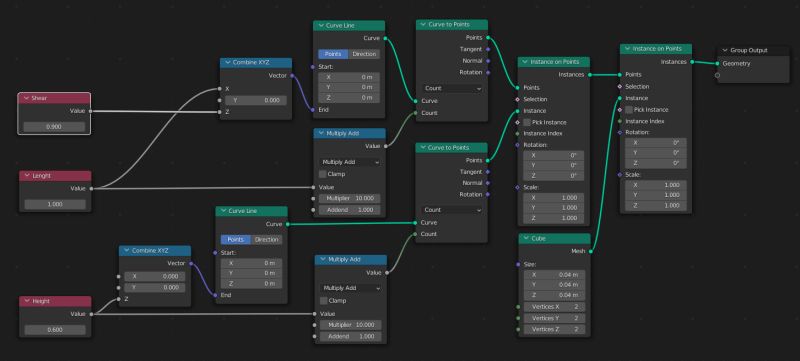The height and width of the screenshot is (361, 800).
Task: Tick Pick Instance in the first Instance on Points
Action: 527,122
